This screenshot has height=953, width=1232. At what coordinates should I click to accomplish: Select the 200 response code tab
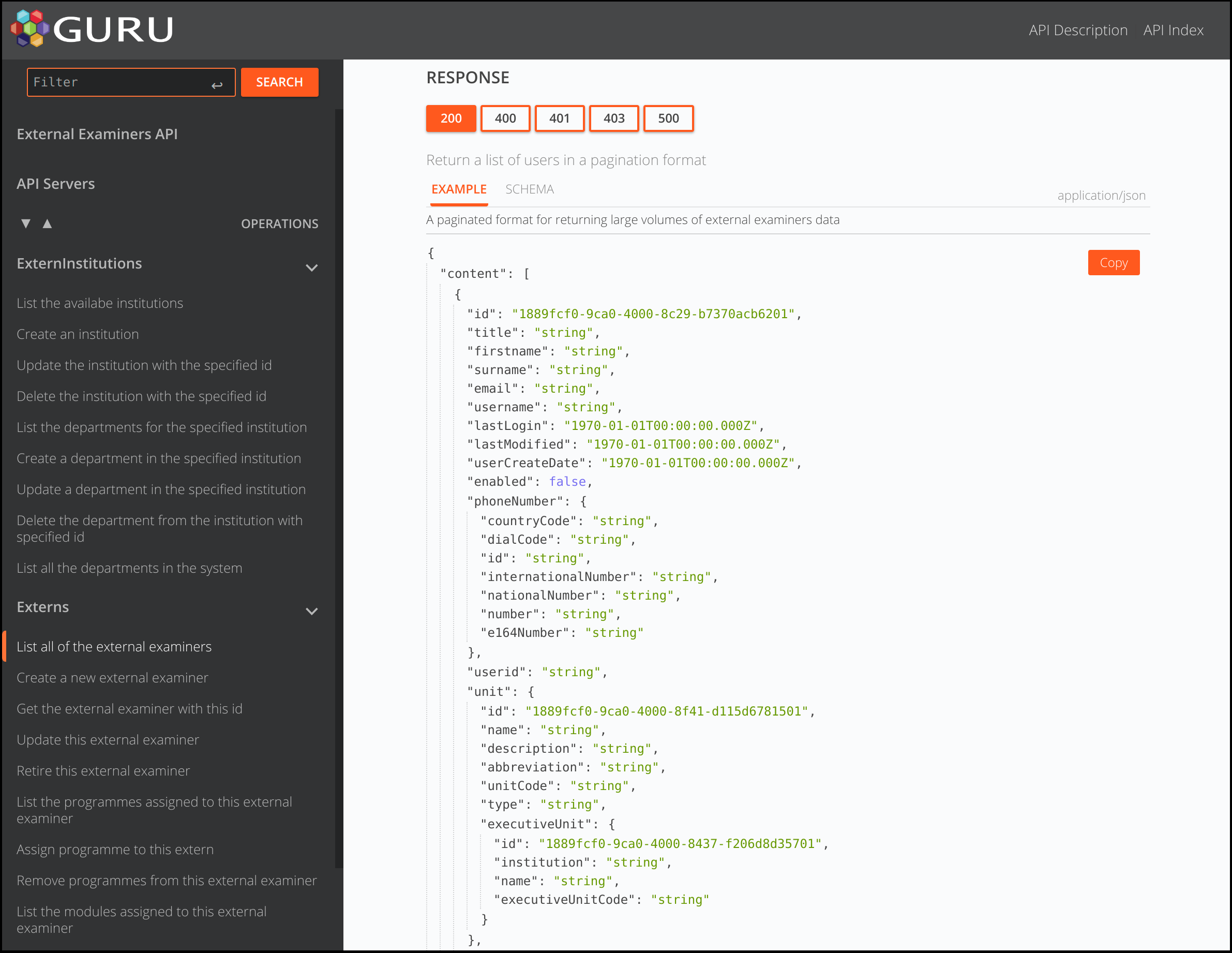coord(451,117)
